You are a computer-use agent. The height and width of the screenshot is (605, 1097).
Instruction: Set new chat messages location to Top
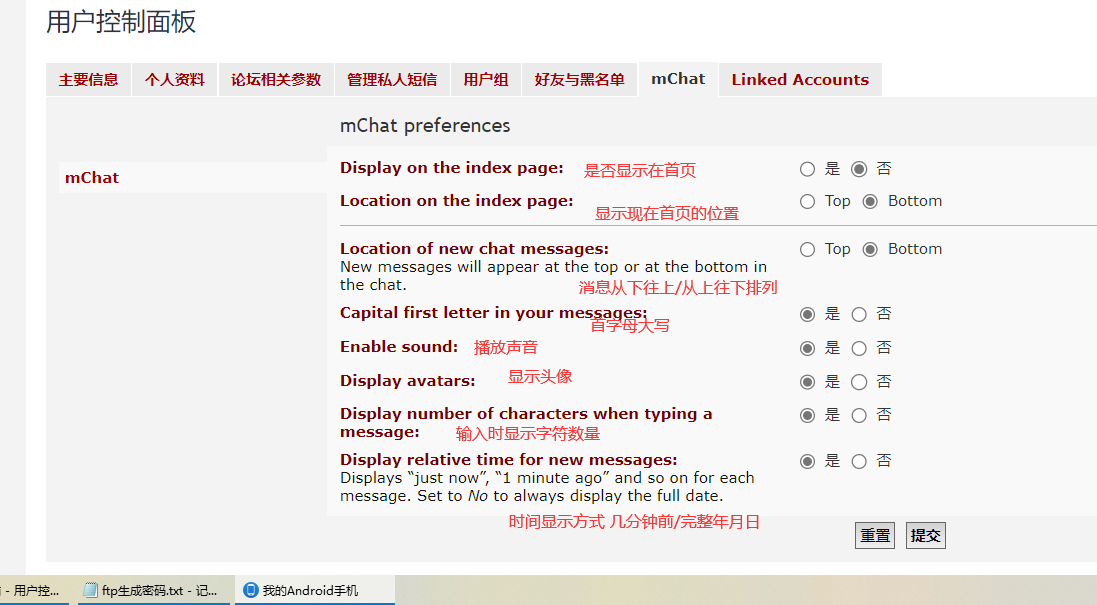tap(808, 250)
